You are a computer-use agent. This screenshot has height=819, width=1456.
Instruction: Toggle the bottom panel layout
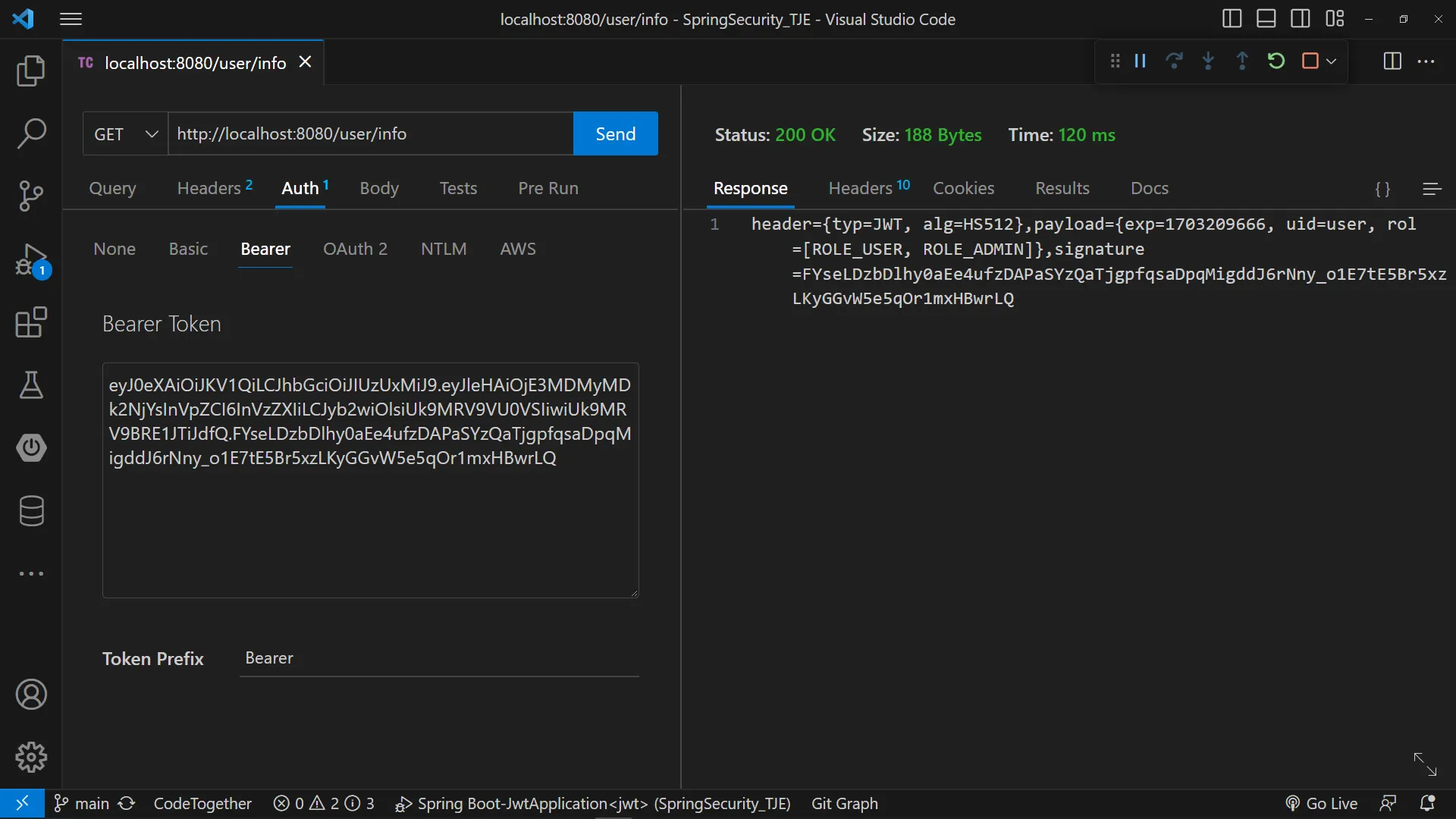[x=1266, y=19]
